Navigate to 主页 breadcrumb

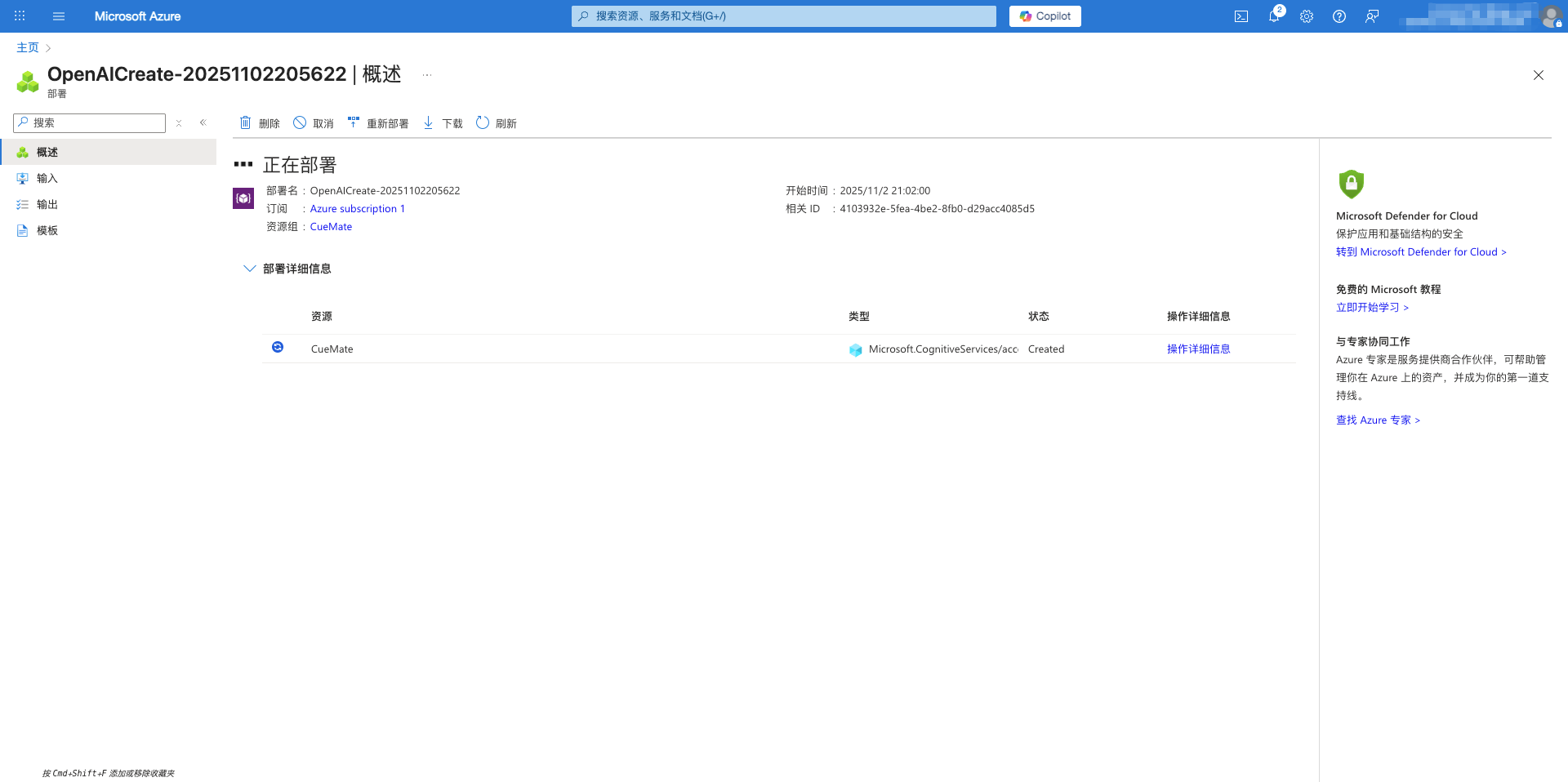(26, 47)
